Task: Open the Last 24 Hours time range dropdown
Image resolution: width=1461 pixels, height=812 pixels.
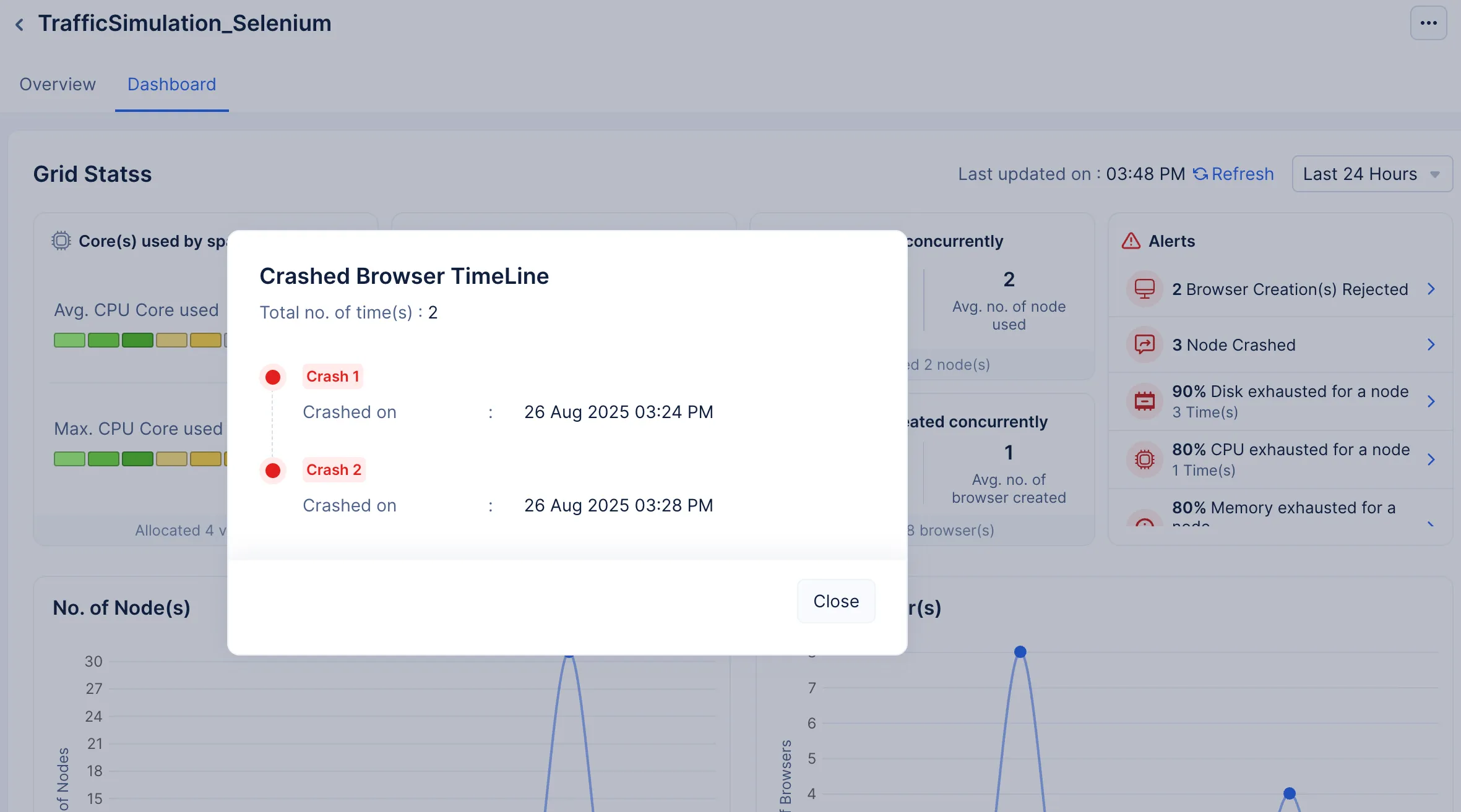Action: click(x=1372, y=174)
